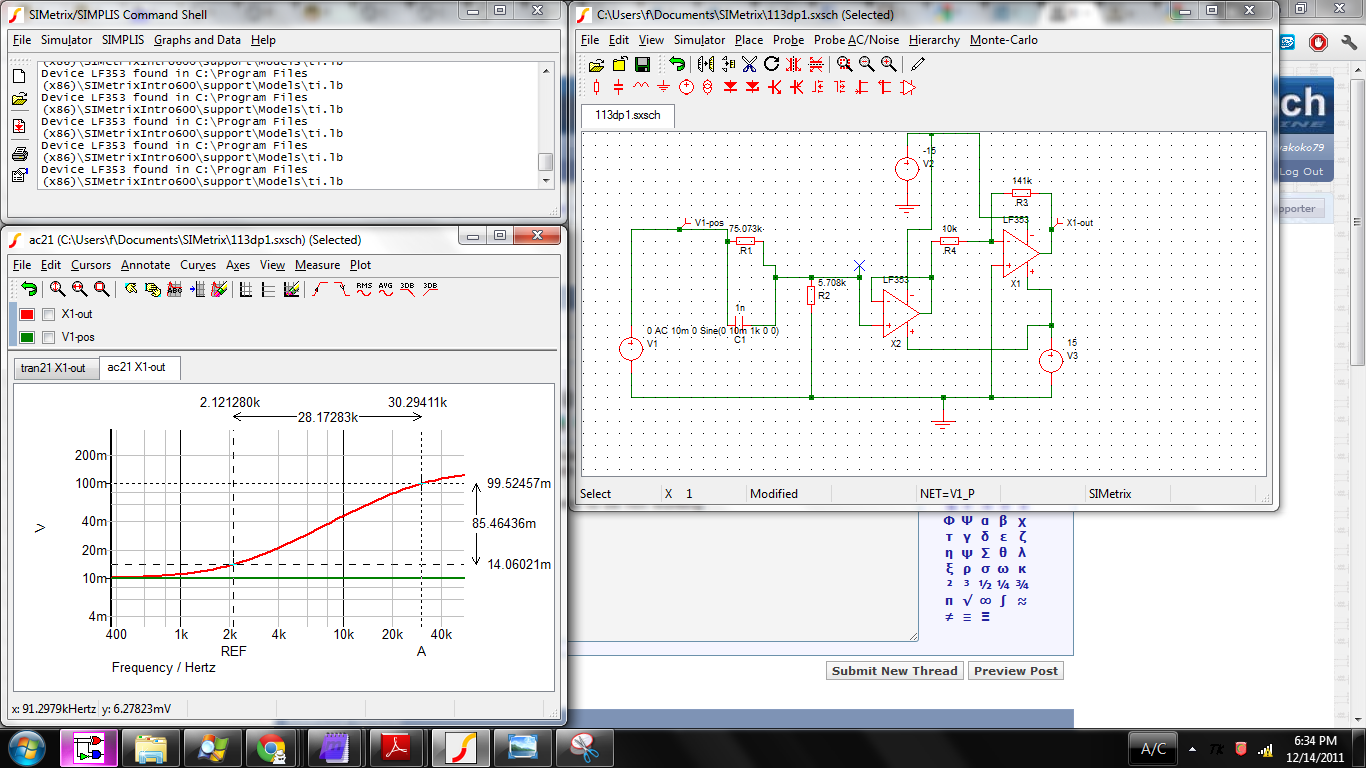Open Chrome from the taskbar
The width and height of the screenshot is (1366, 768).
(270, 748)
